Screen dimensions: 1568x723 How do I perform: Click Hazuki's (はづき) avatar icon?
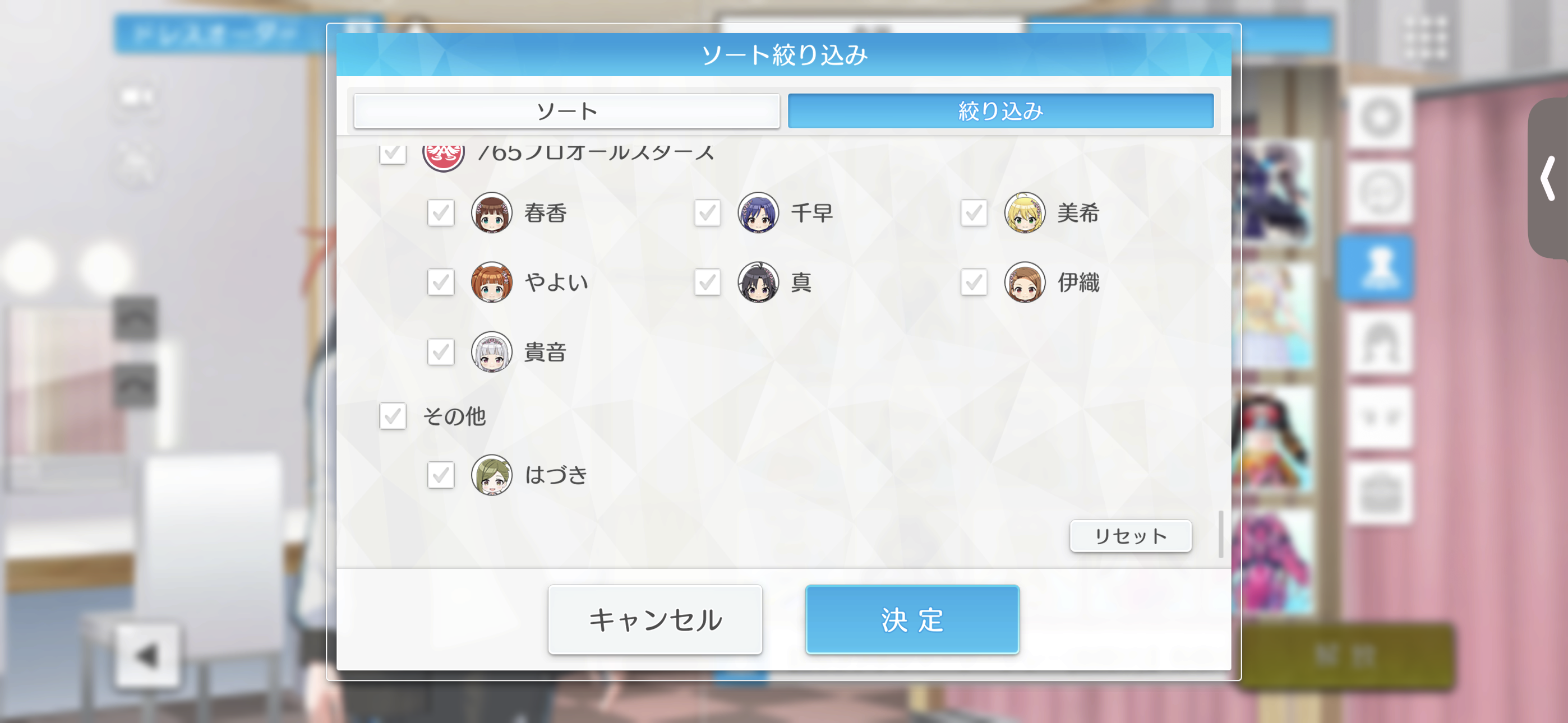click(x=491, y=475)
